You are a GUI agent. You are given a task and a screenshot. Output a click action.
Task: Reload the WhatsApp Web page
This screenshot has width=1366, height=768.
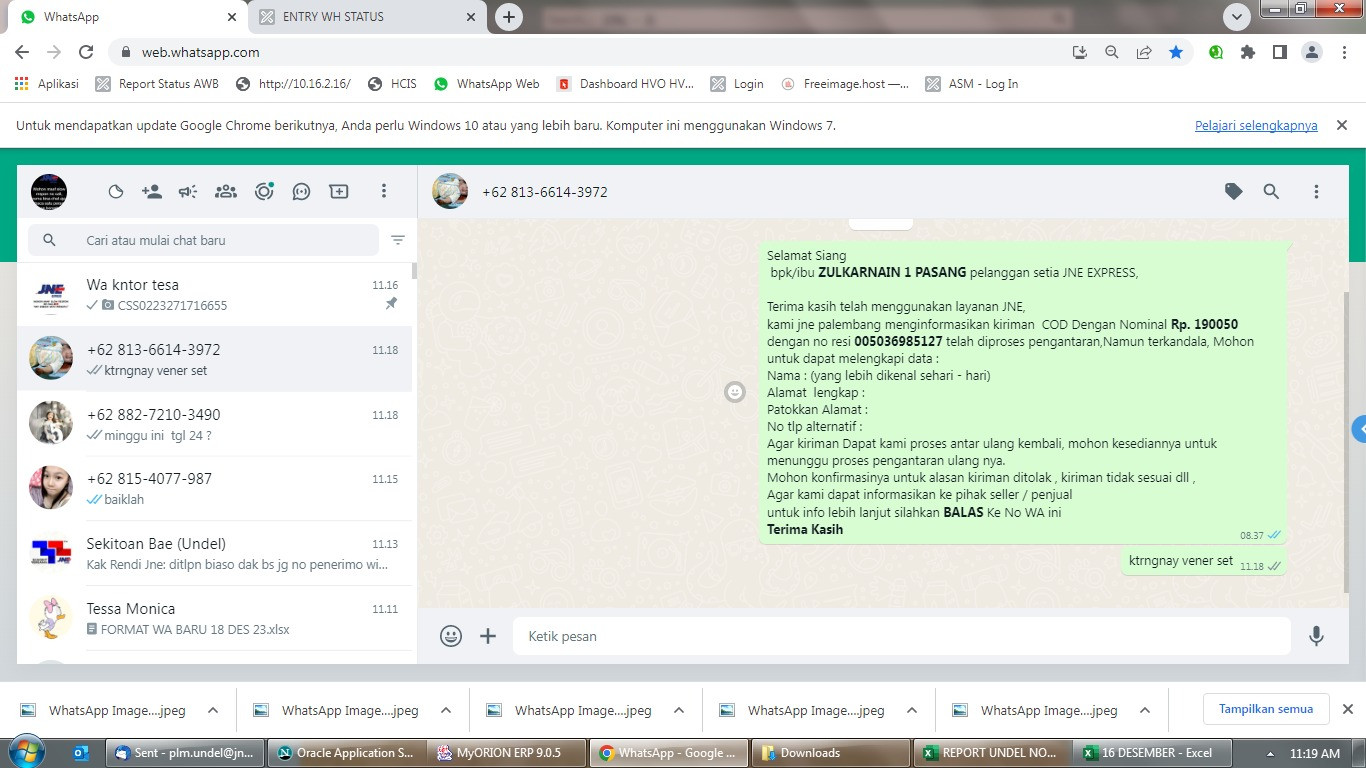[86, 52]
